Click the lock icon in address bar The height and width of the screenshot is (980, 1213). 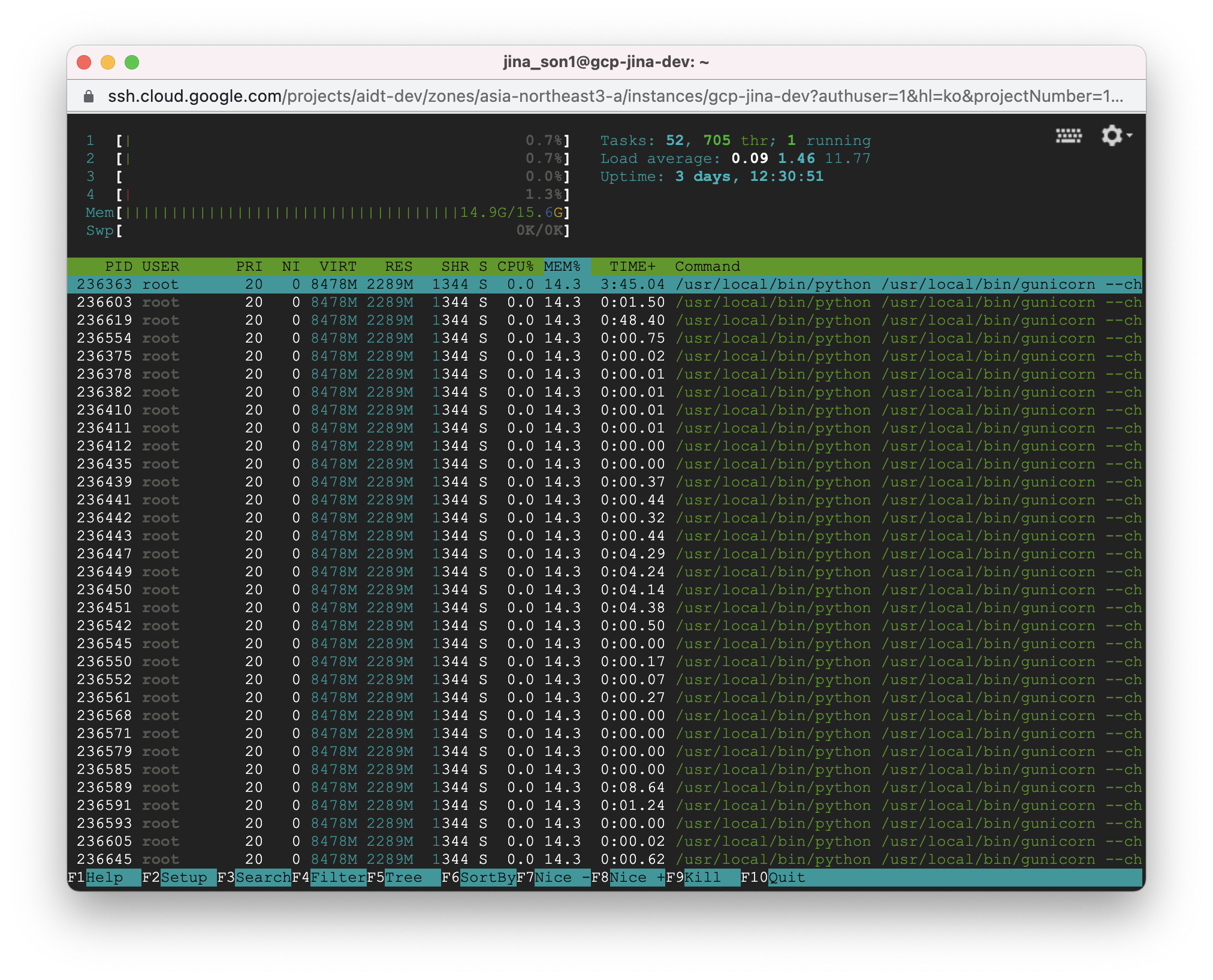pos(89,96)
